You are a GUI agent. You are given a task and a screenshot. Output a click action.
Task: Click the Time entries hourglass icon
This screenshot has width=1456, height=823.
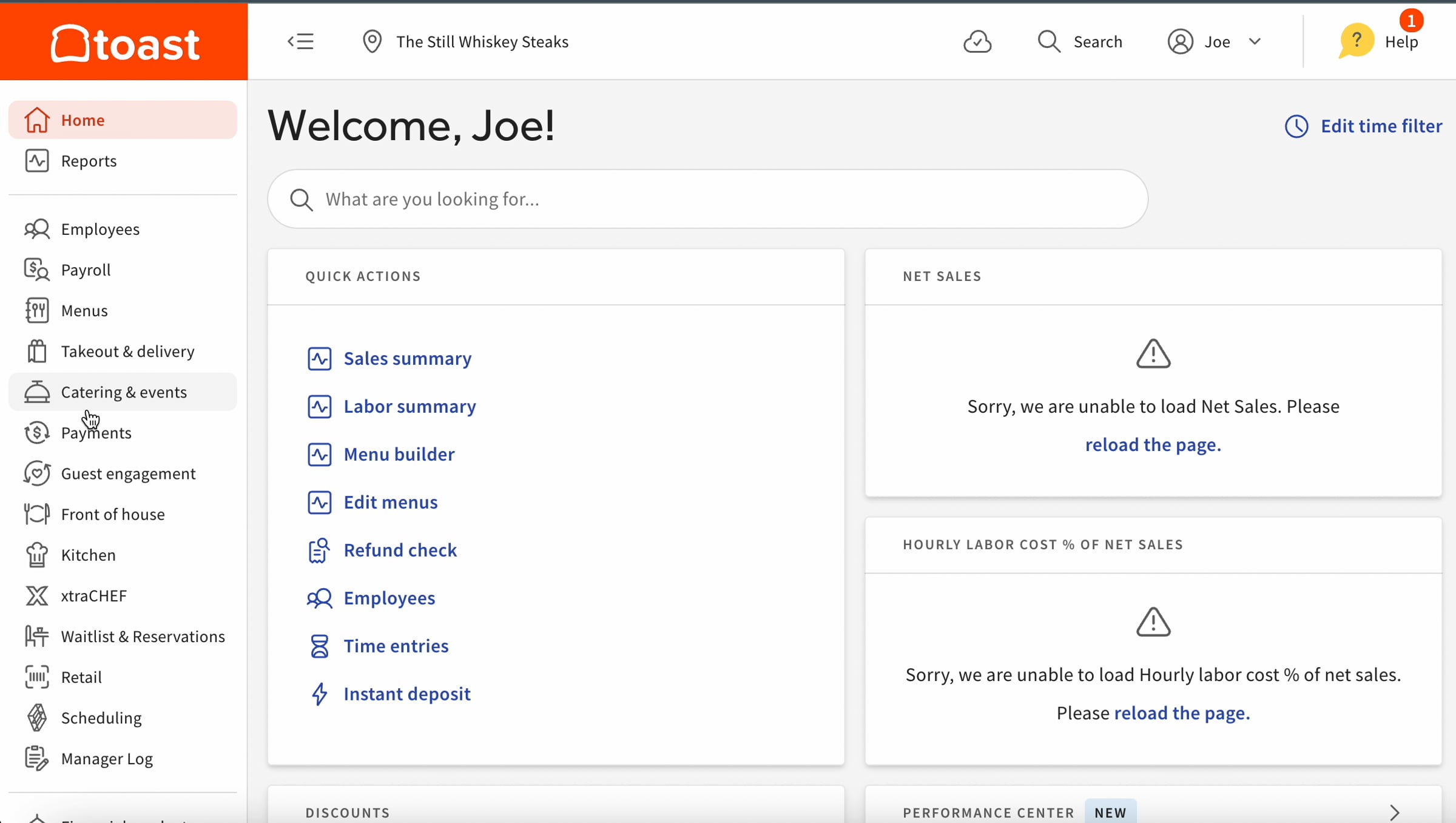coord(319,646)
